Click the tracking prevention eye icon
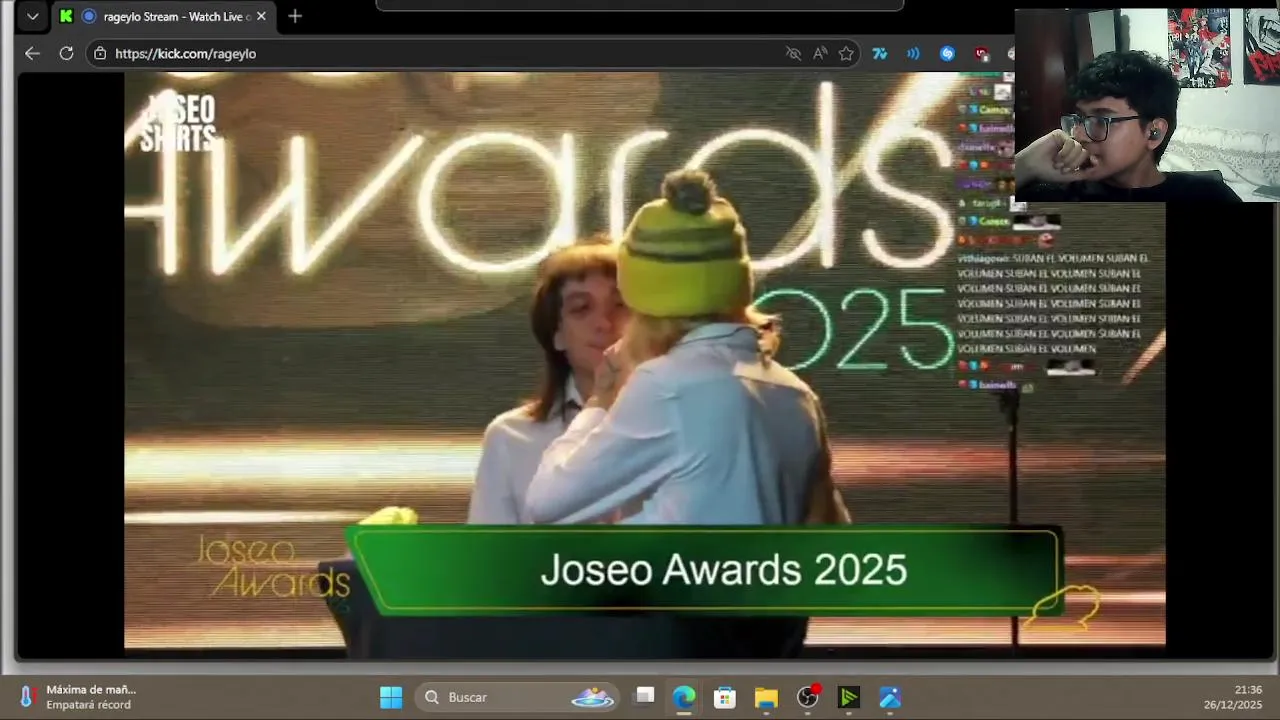The width and height of the screenshot is (1280, 720). 793,53
